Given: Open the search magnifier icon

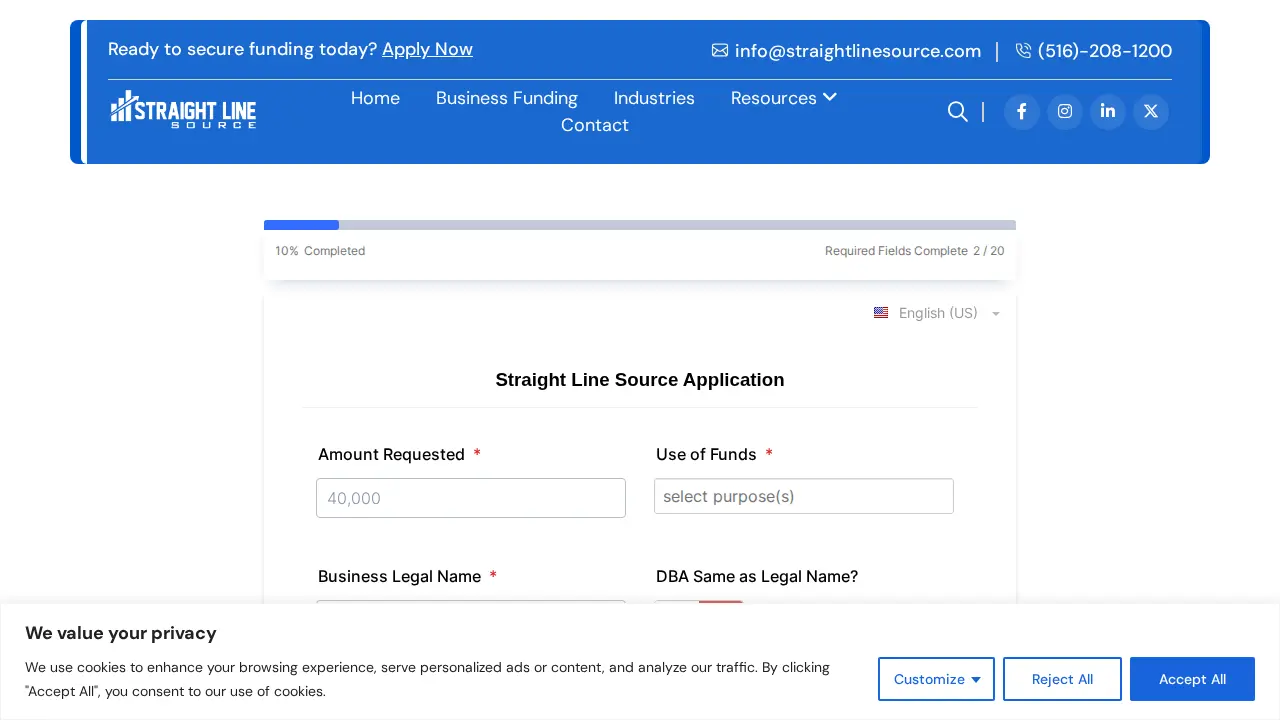Looking at the screenshot, I should point(957,112).
